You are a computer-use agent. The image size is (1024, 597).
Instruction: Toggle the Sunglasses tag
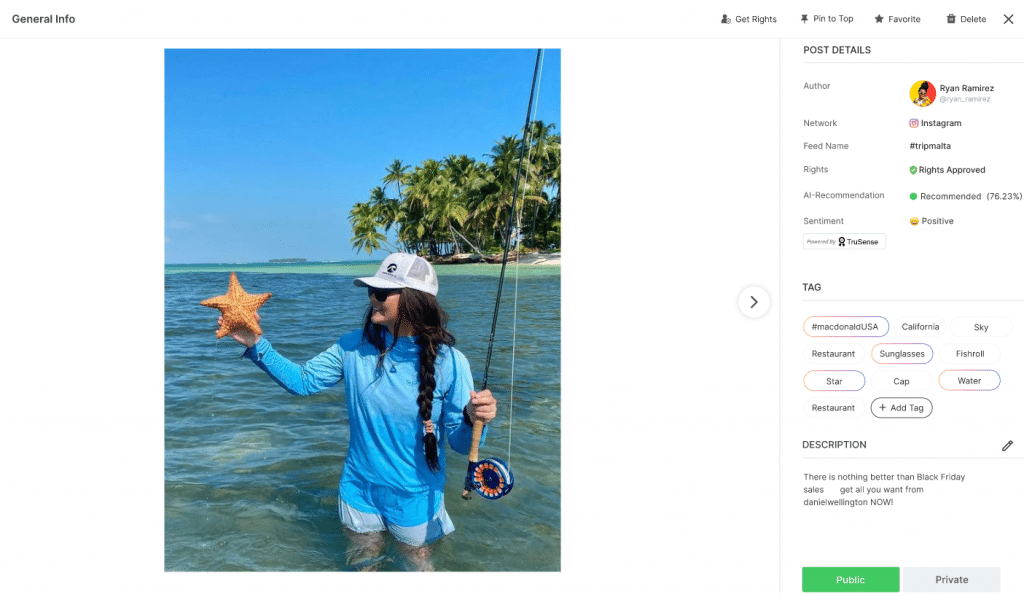point(902,353)
